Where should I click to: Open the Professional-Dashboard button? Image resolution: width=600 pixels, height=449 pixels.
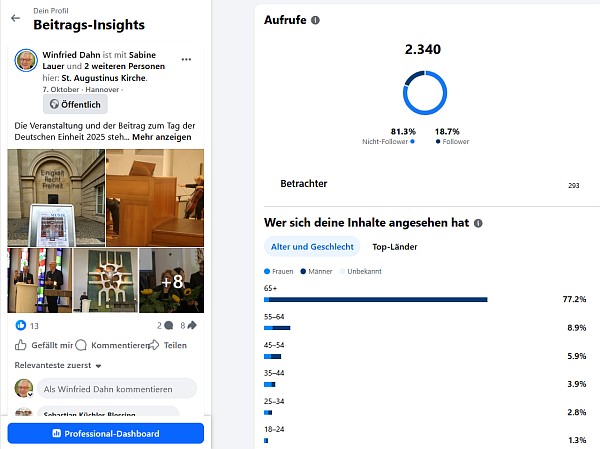tap(106, 433)
